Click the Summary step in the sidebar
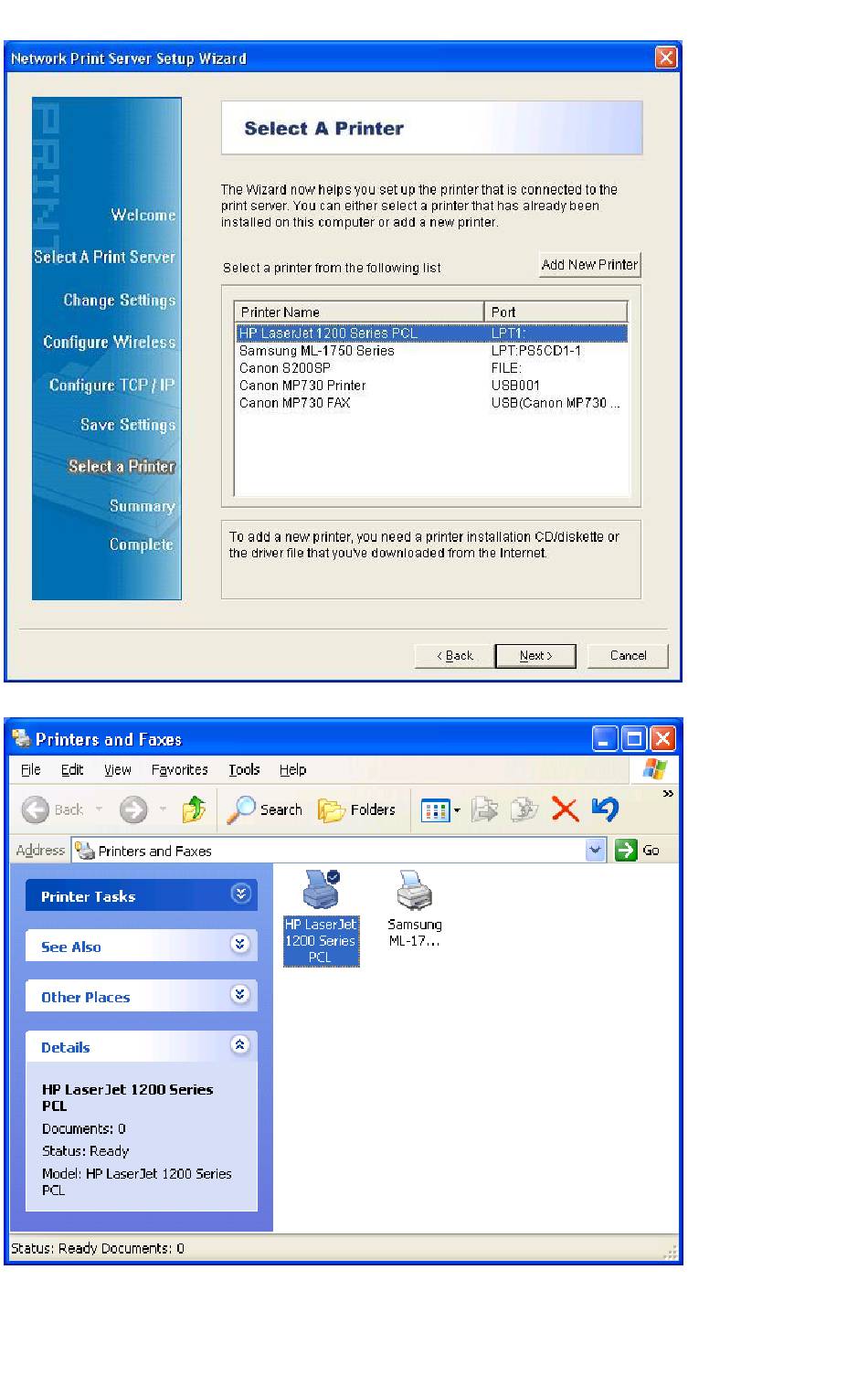The image size is (868, 1386). 143,506
